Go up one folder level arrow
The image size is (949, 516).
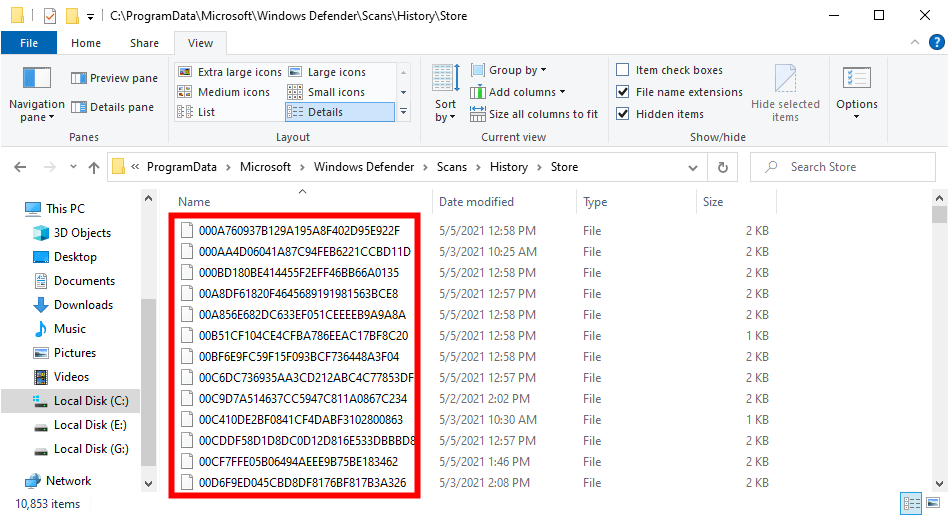pyautogui.click(x=94, y=167)
